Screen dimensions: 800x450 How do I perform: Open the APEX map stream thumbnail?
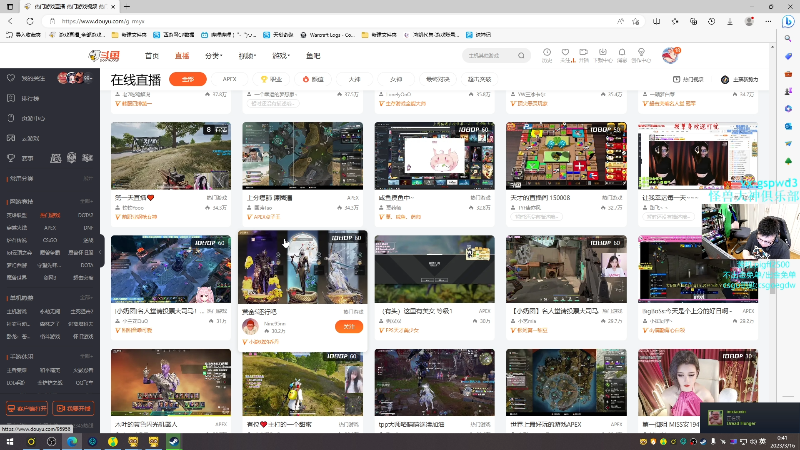(x=303, y=156)
